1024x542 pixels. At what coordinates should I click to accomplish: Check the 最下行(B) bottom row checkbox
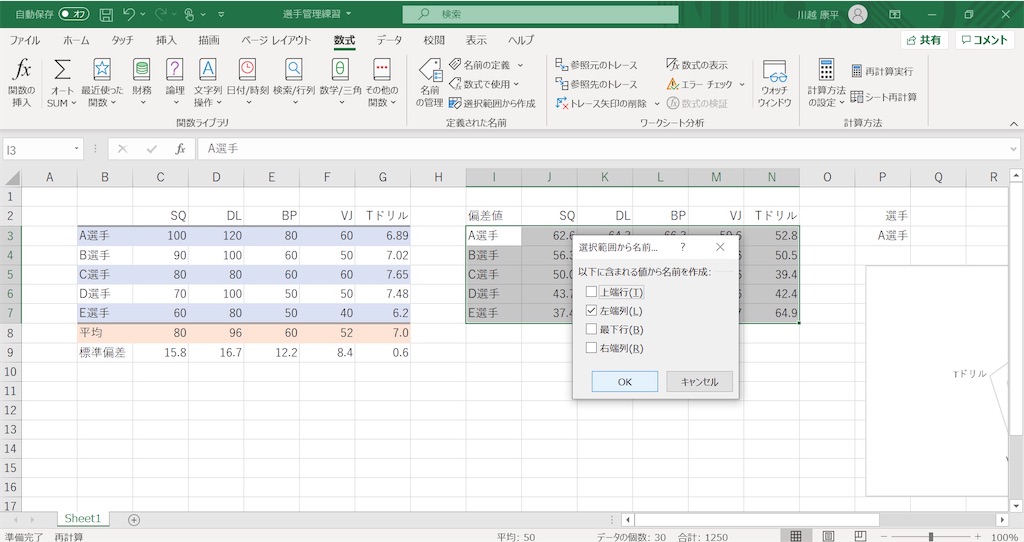(x=591, y=329)
